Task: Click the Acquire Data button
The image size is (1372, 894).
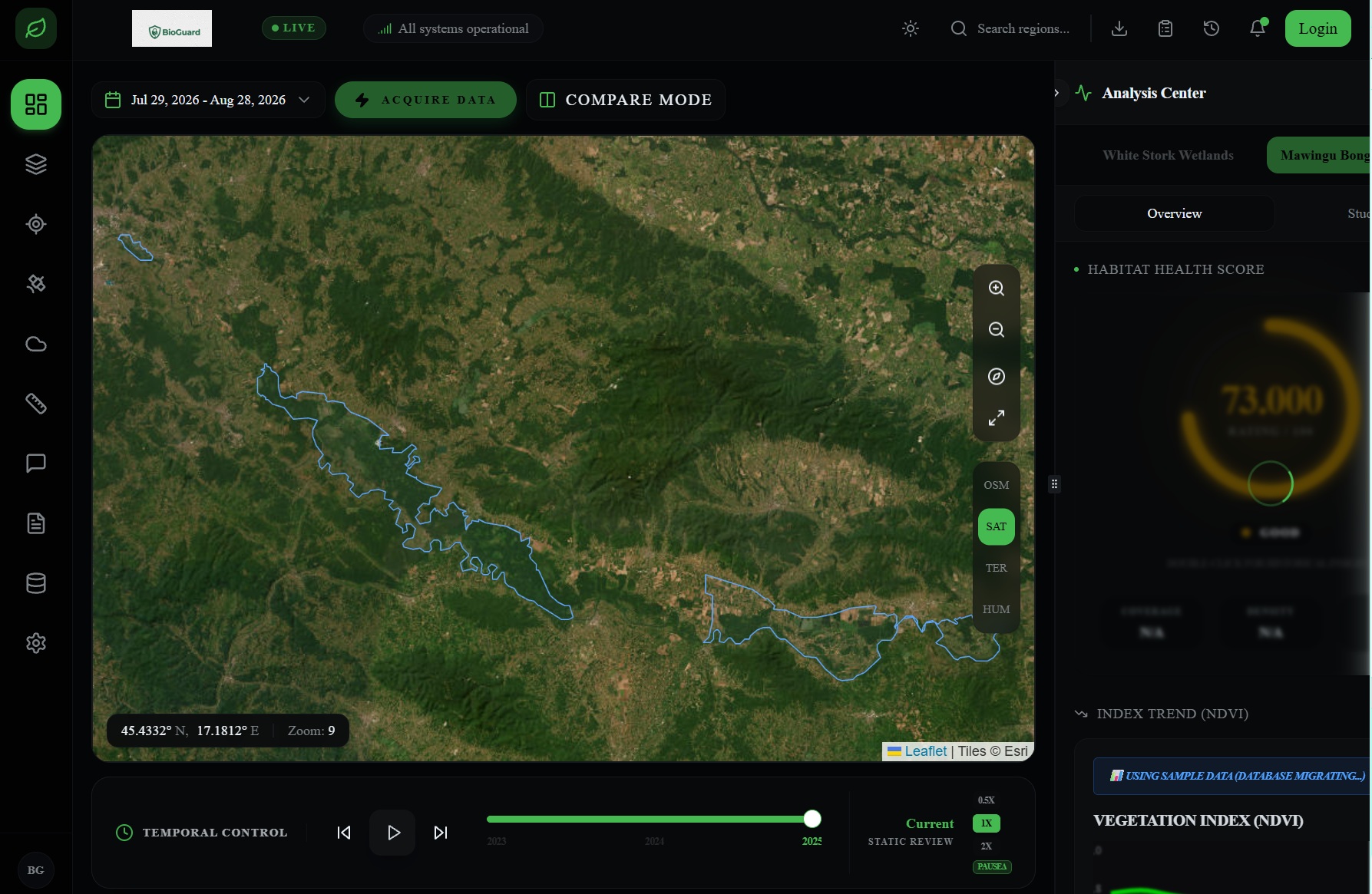Action: pyautogui.click(x=425, y=100)
